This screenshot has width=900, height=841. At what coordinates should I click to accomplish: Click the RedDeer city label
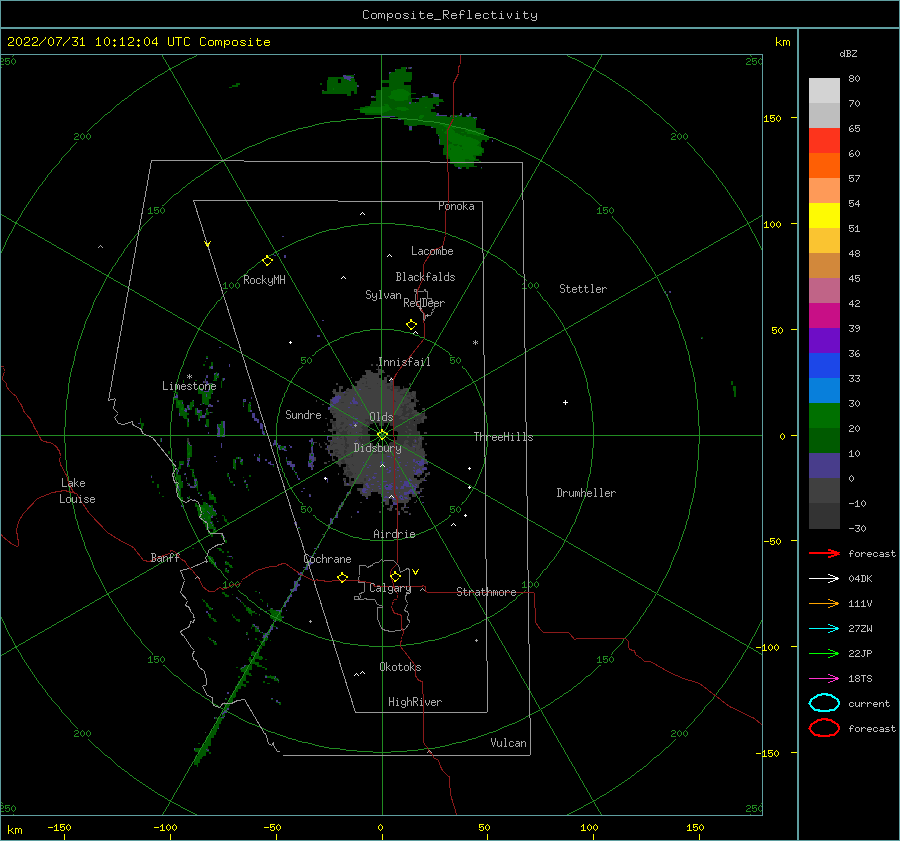[424, 303]
